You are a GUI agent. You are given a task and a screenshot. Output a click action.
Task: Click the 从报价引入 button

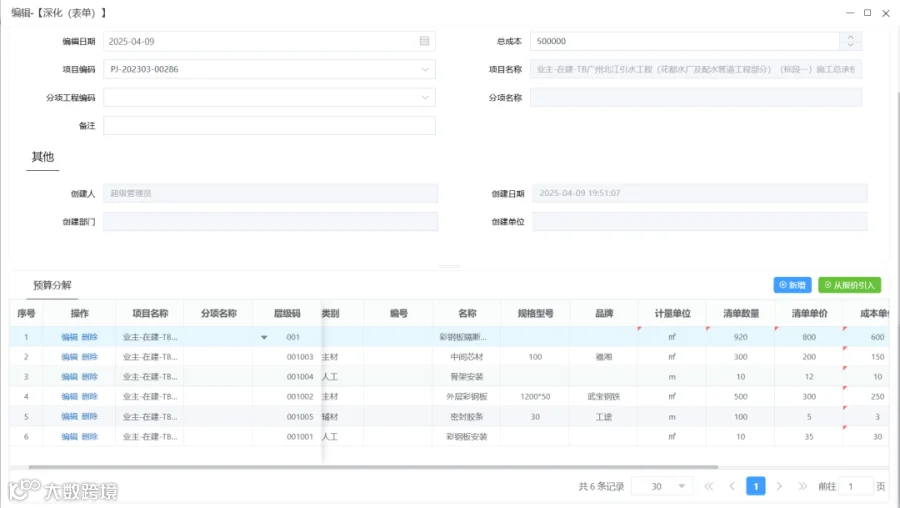(x=849, y=285)
